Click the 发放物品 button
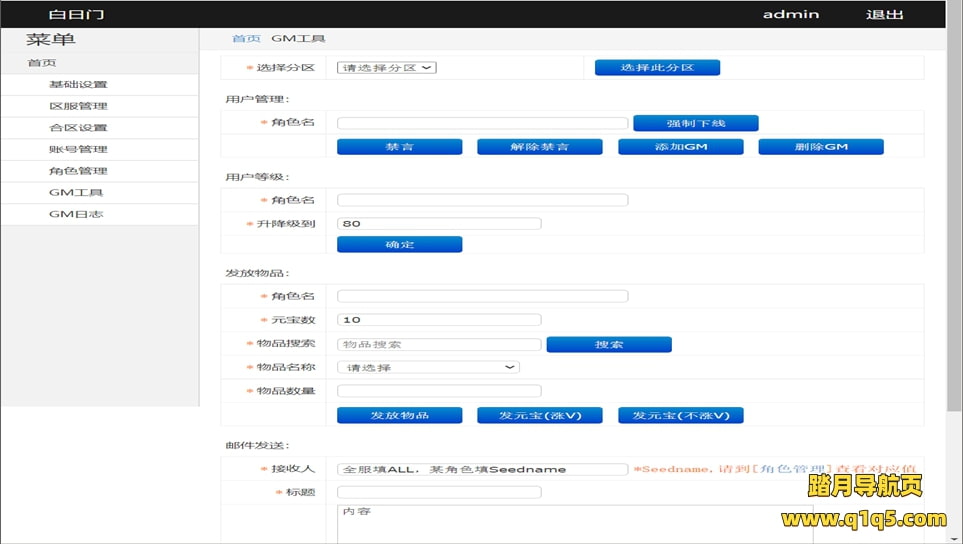 (399, 416)
